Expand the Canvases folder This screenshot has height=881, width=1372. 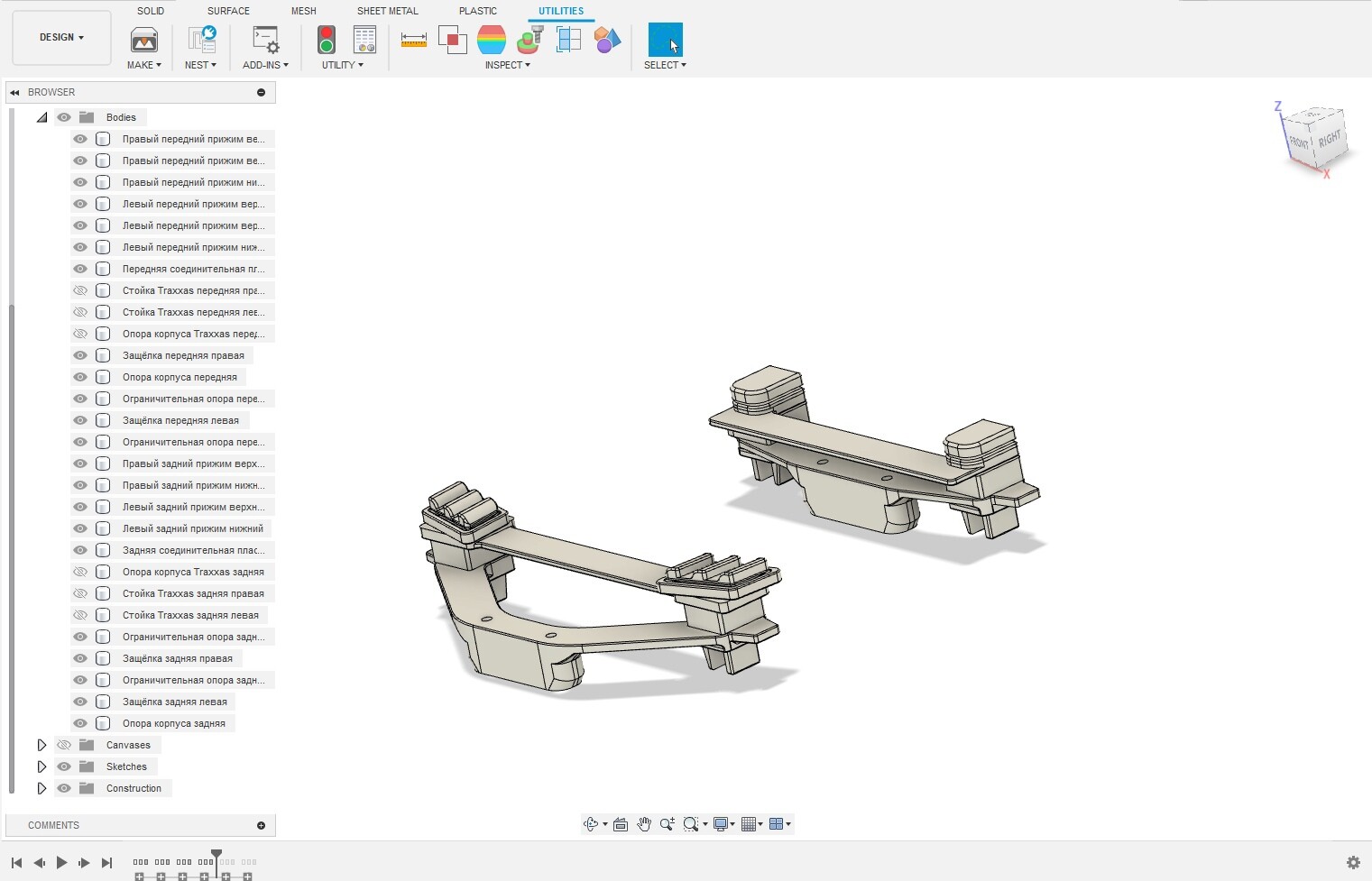coord(41,745)
